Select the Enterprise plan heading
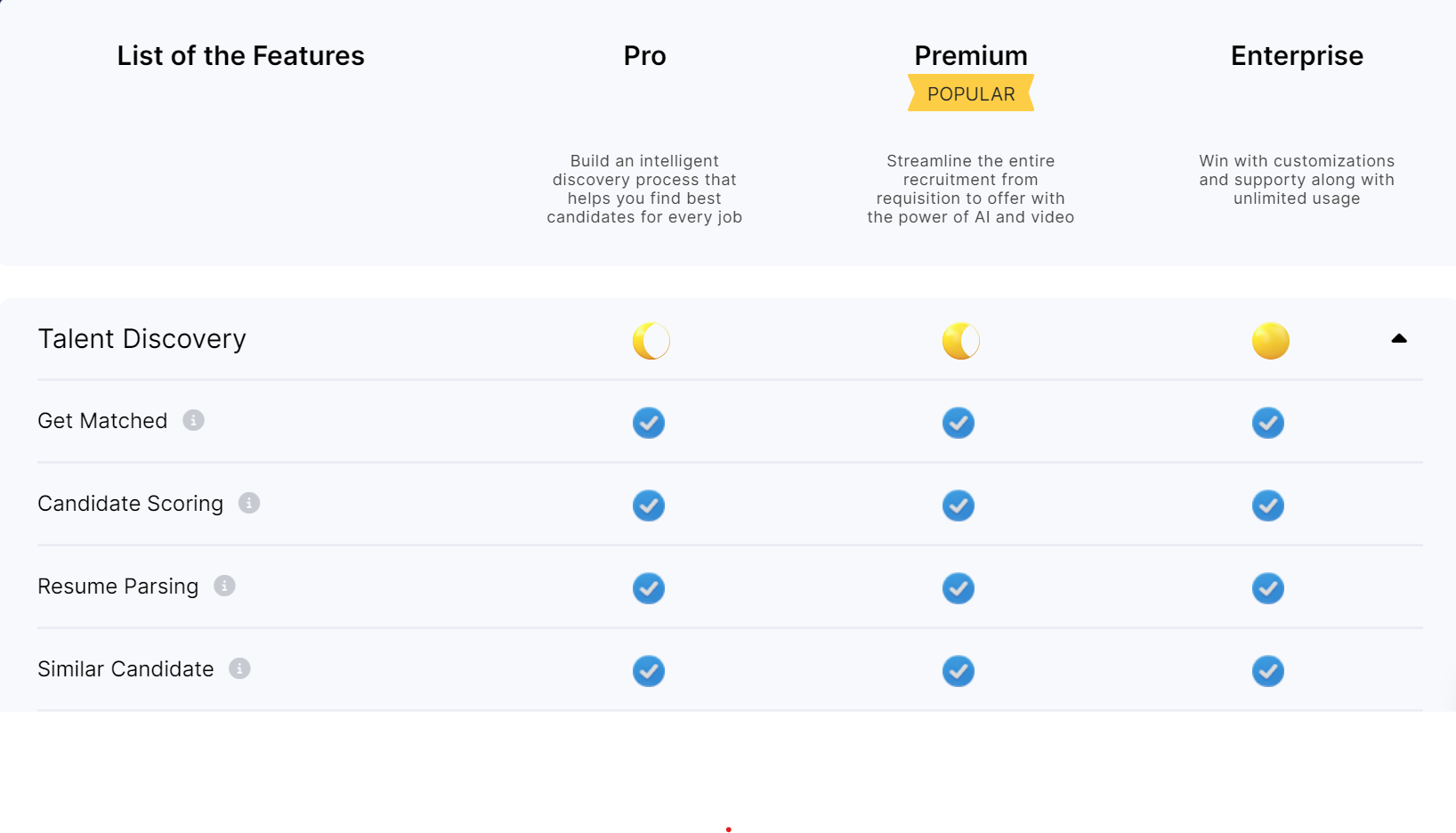1456x833 pixels. pos(1297,56)
